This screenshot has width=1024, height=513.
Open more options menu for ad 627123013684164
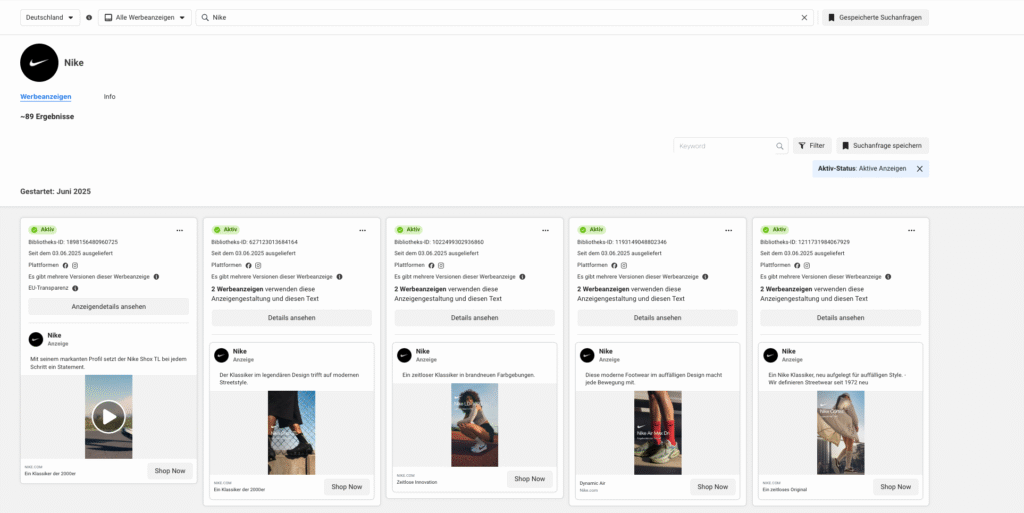(x=362, y=230)
